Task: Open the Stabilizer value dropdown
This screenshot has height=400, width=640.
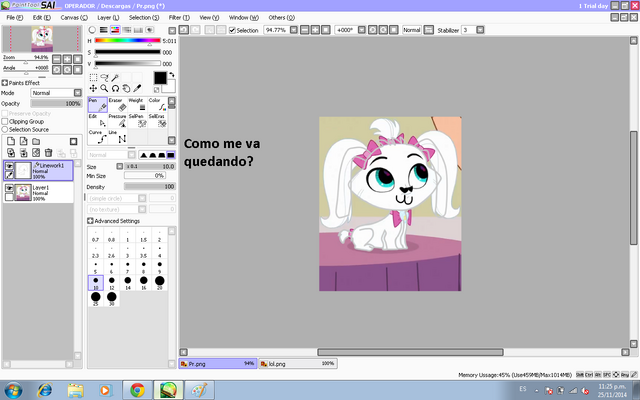Action: (x=480, y=30)
